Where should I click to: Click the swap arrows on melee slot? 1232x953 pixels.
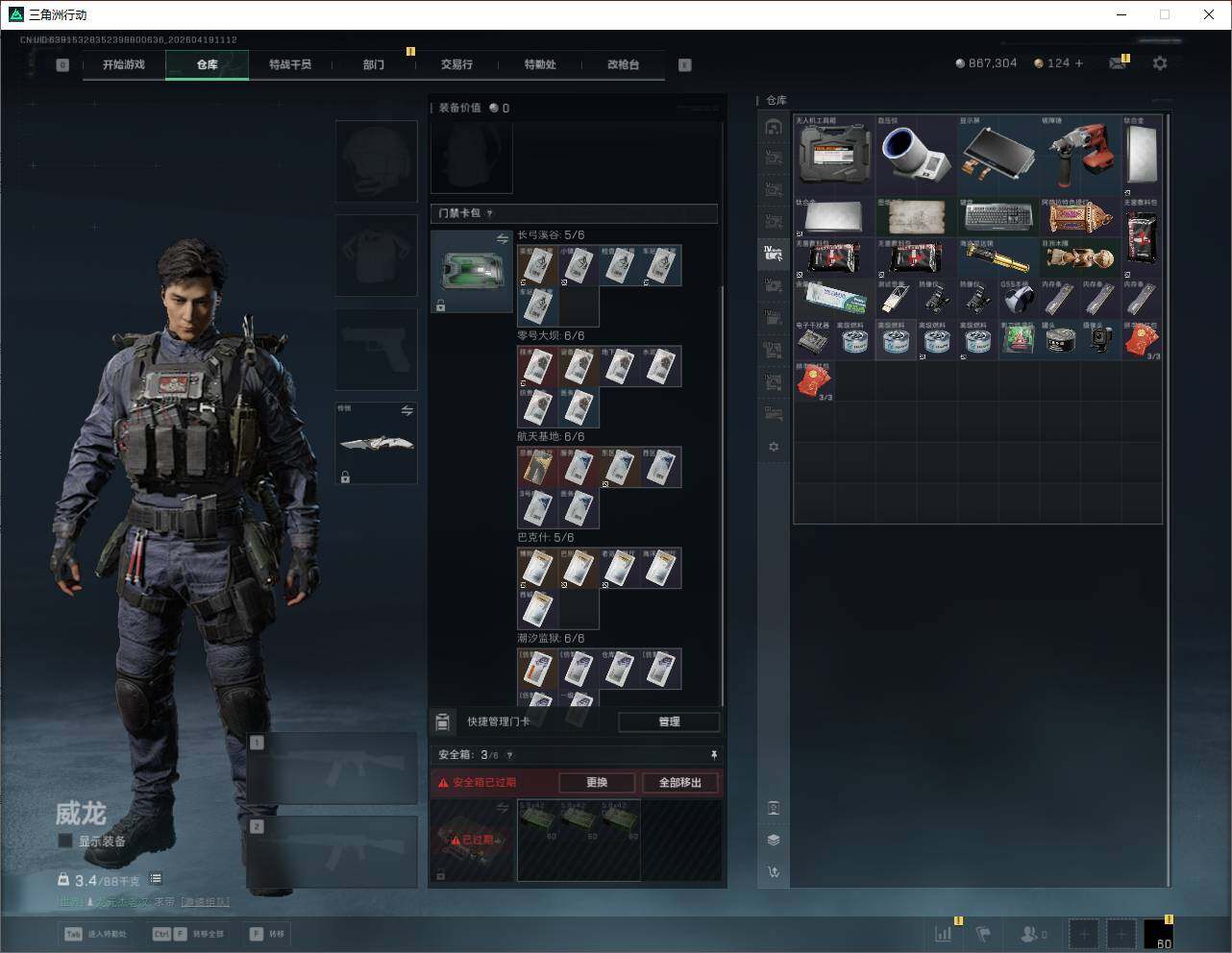[x=407, y=410]
